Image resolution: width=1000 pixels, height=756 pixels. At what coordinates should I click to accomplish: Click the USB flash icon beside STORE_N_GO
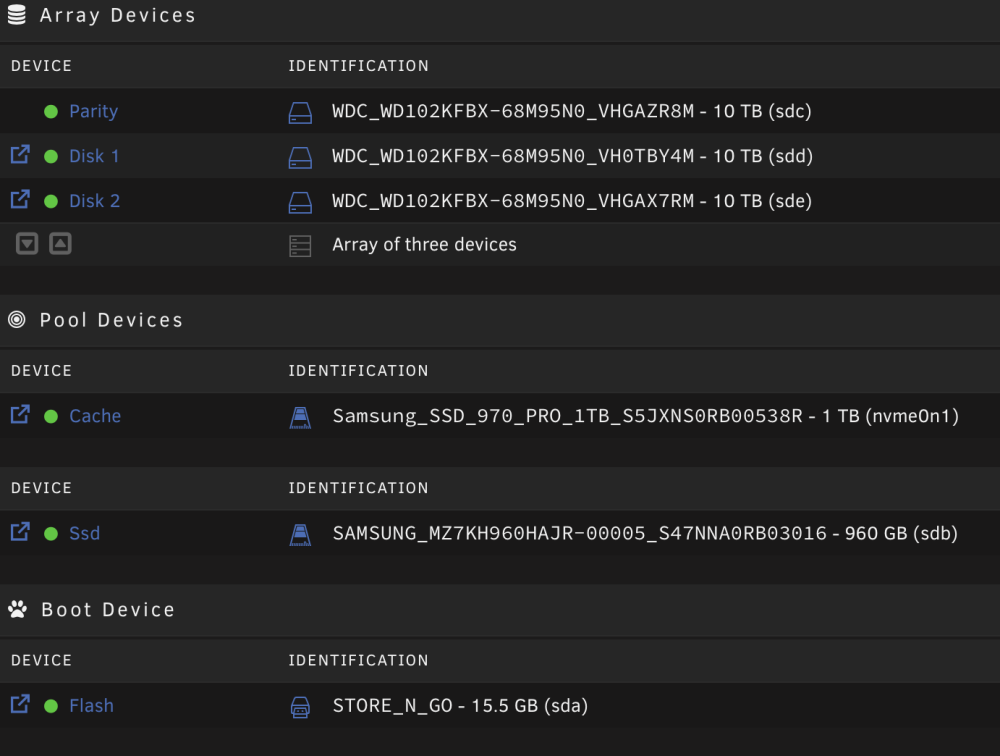click(x=300, y=708)
